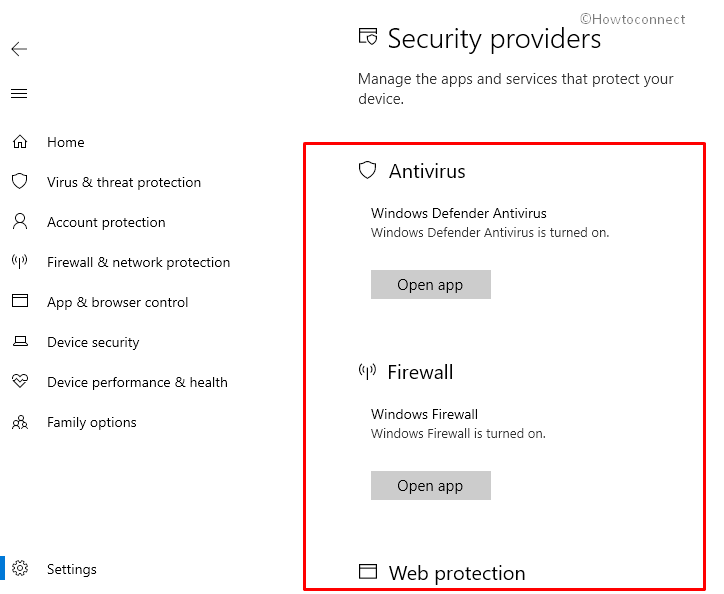Click the Account protection person icon
Screen dimensions: 724x594
19,222
